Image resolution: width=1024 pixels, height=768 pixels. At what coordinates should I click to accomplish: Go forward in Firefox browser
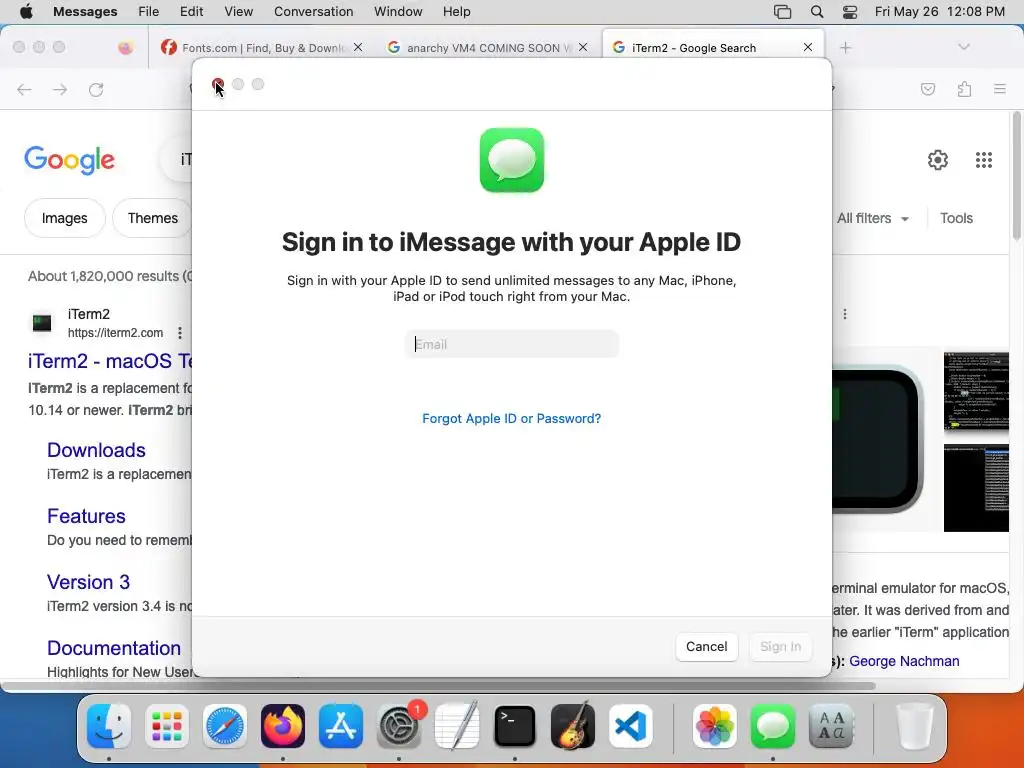pyautogui.click(x=60, y=89)
